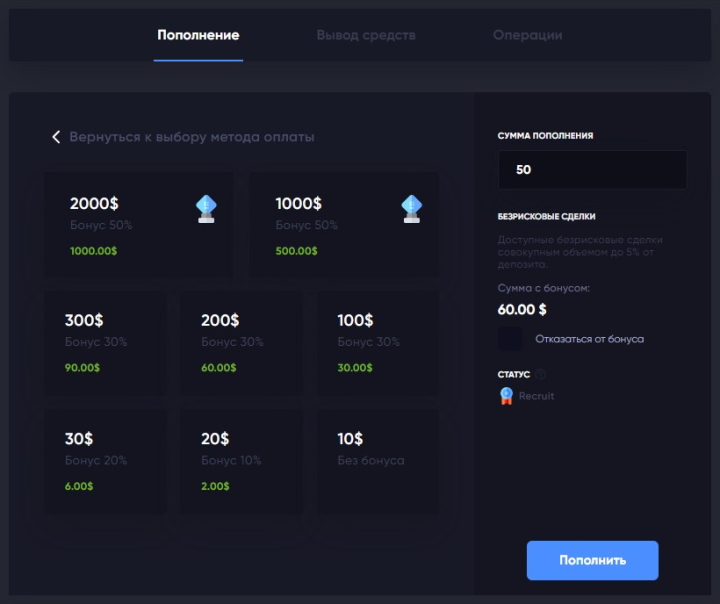Image resolution: width=720 pixels, height=604 pixels.
Task: Click the Recruit status label
Action: tap(536, 396)
